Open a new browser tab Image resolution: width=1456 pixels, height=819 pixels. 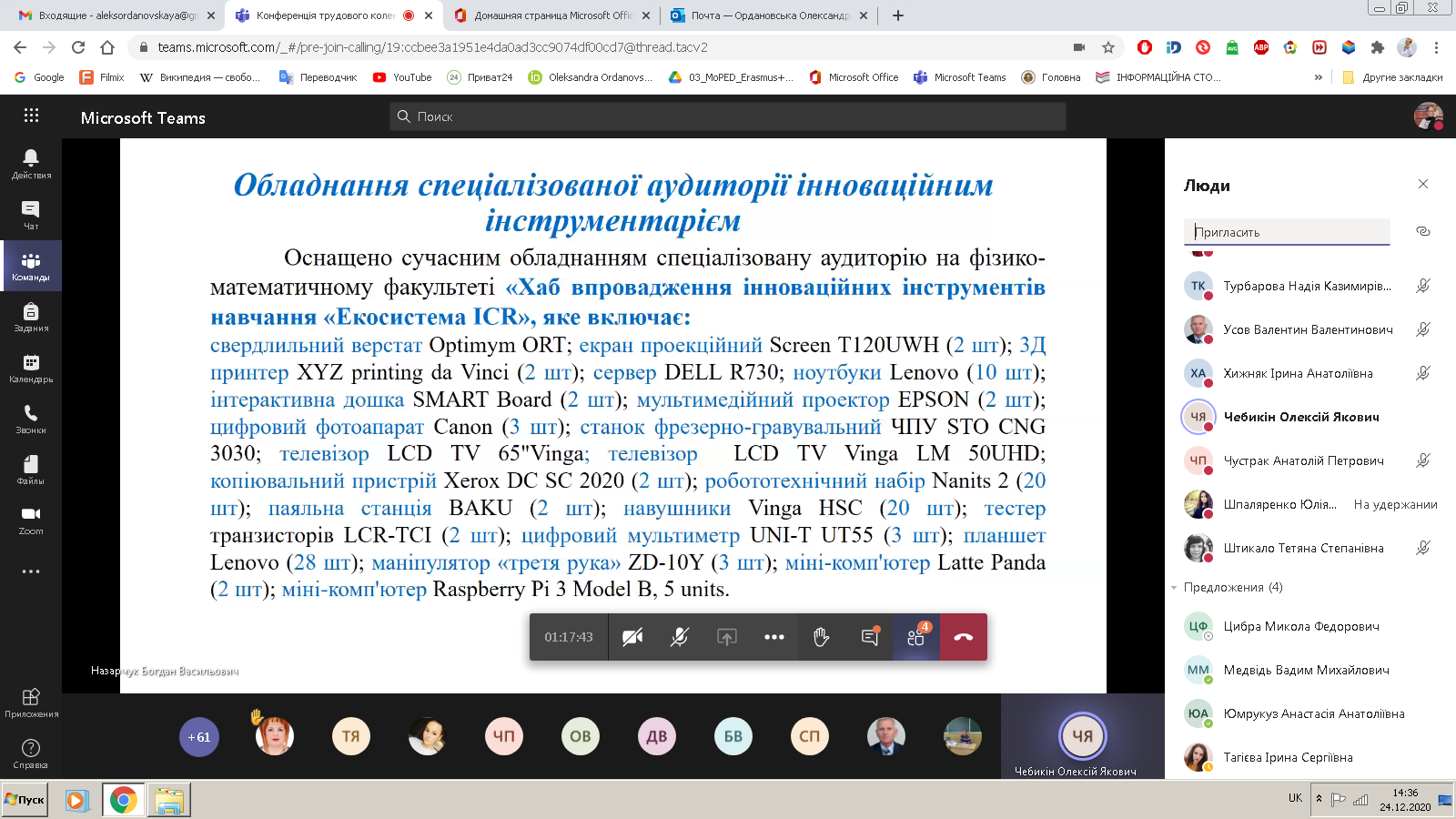click(x=898, y=15)
